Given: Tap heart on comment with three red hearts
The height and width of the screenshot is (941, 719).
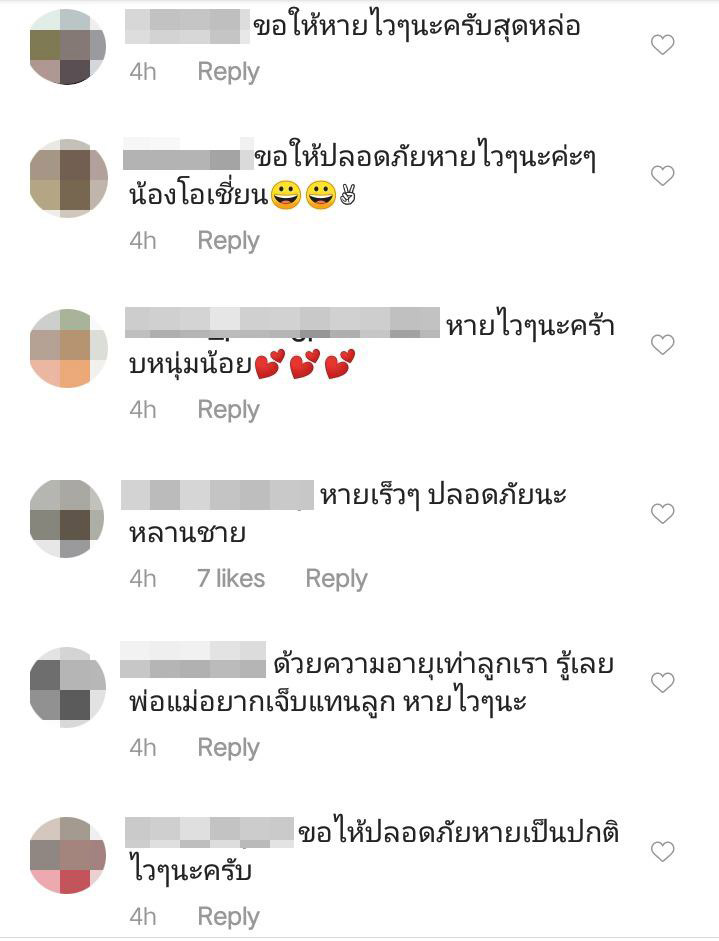Looking at the screenshot, I should 663,344.
